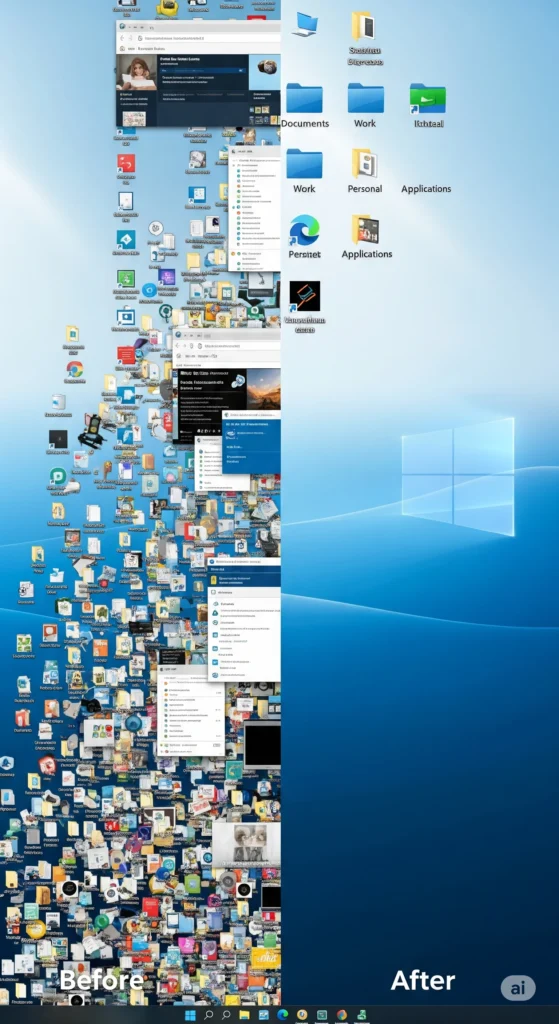Open the Firefox icon in the taskbar
The width and height of the screenshot is (559, 1024).
coord(342,1015)
